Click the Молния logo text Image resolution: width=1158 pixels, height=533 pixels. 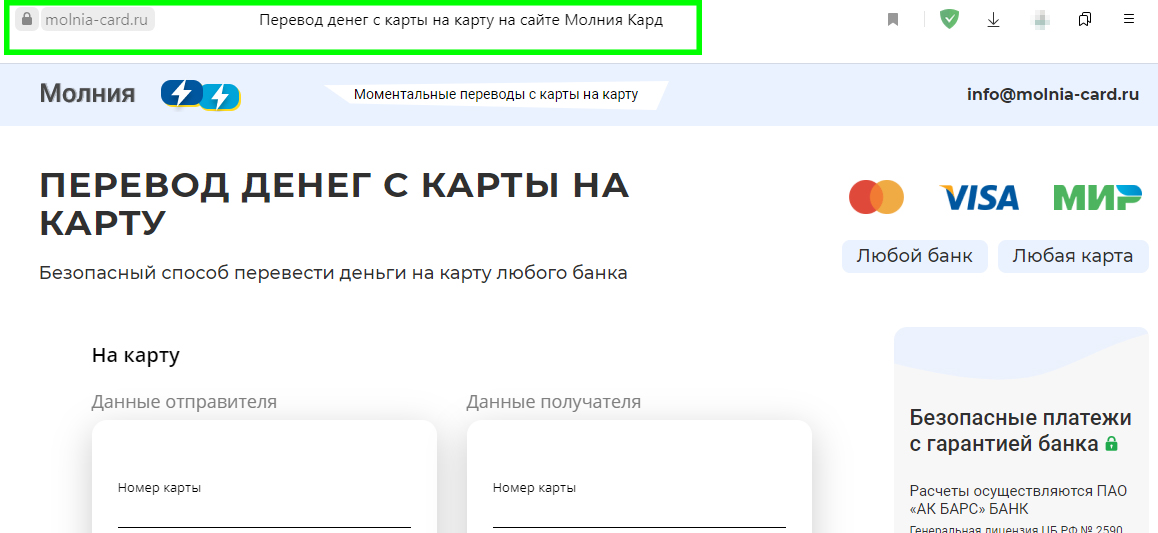tap(87, 94)
